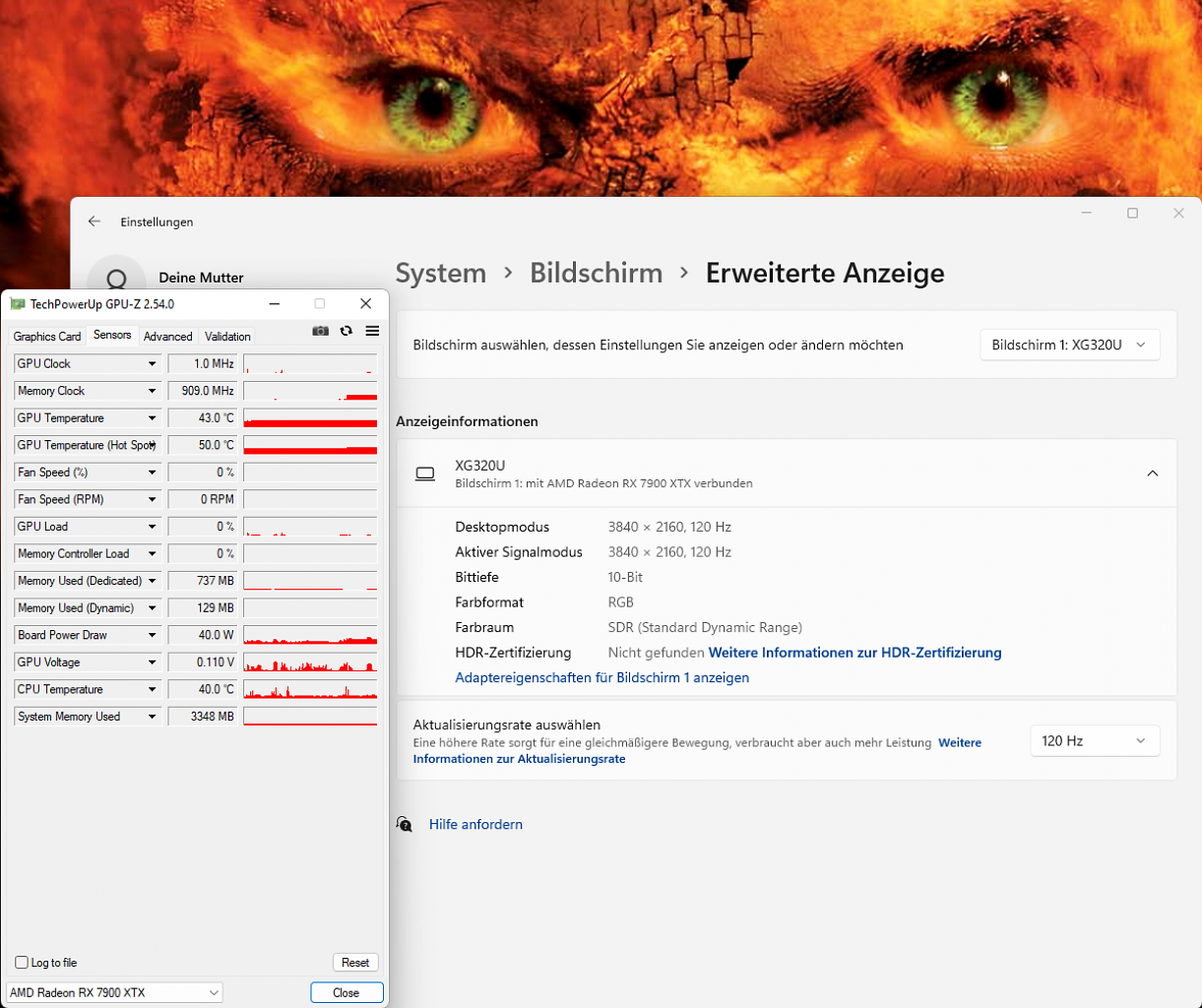This screenshot has height=1008, width=1202.
Task: Click the Hilfe anfordern help icon
Action: 405,824
